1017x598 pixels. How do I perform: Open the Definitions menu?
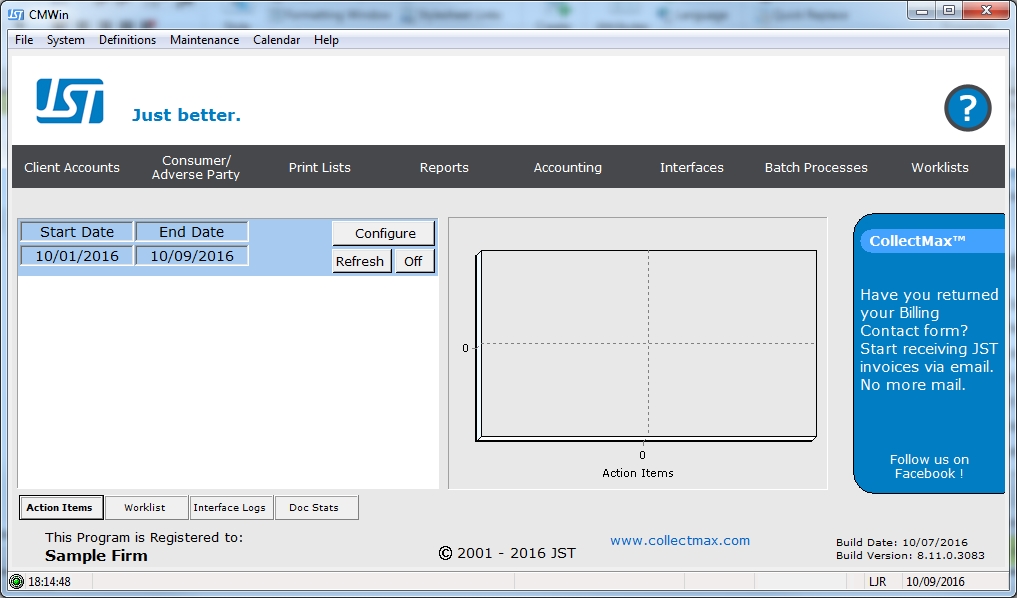[x=127, y=40]
